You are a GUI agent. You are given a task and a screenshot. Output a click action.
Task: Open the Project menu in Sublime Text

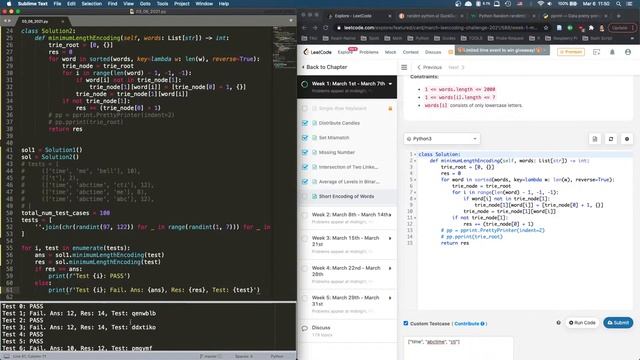click(x=182, y=4)
